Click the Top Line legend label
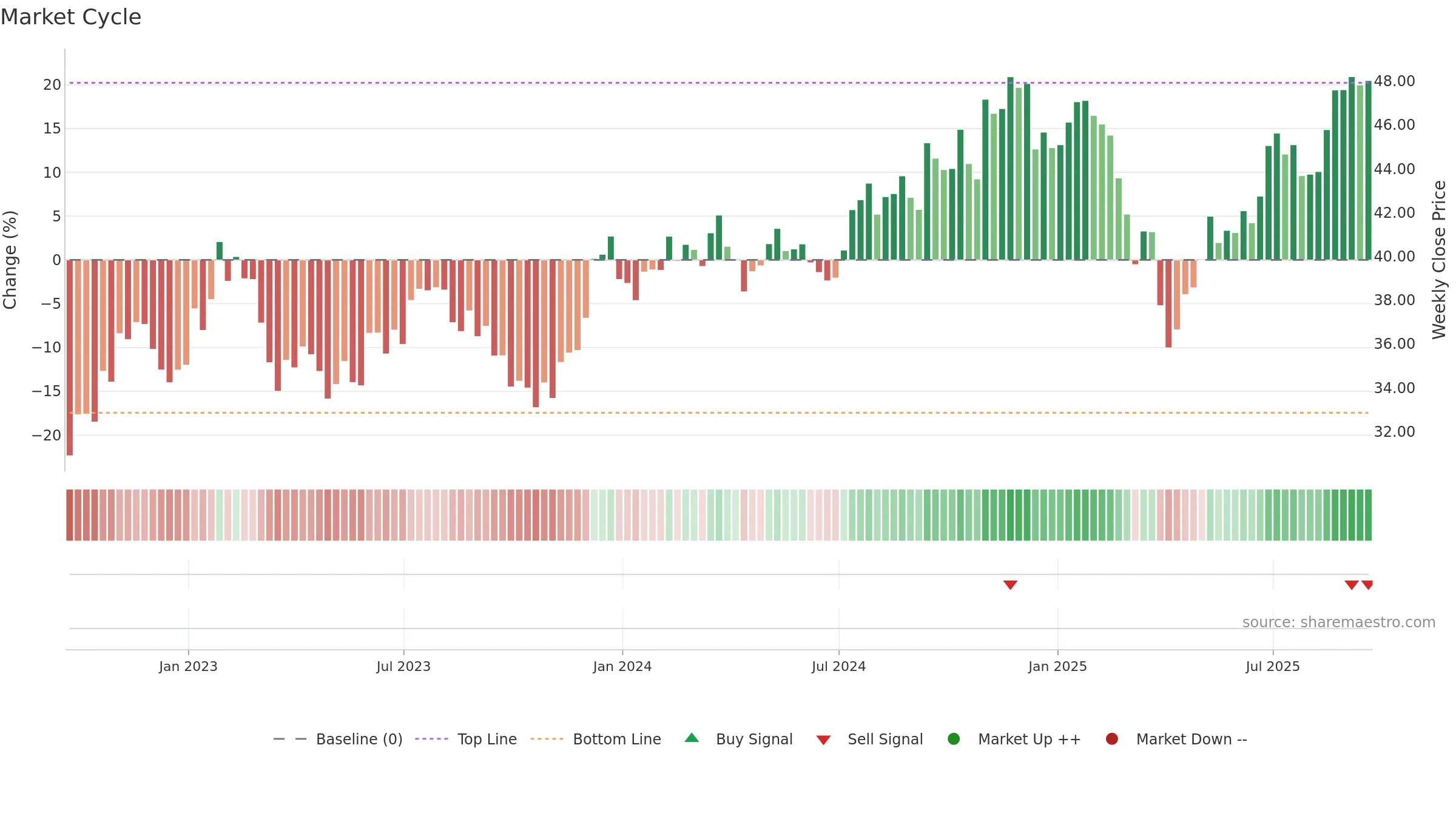Image resolution: width=1456 pixels, height=819 pixels. (487, 739)
